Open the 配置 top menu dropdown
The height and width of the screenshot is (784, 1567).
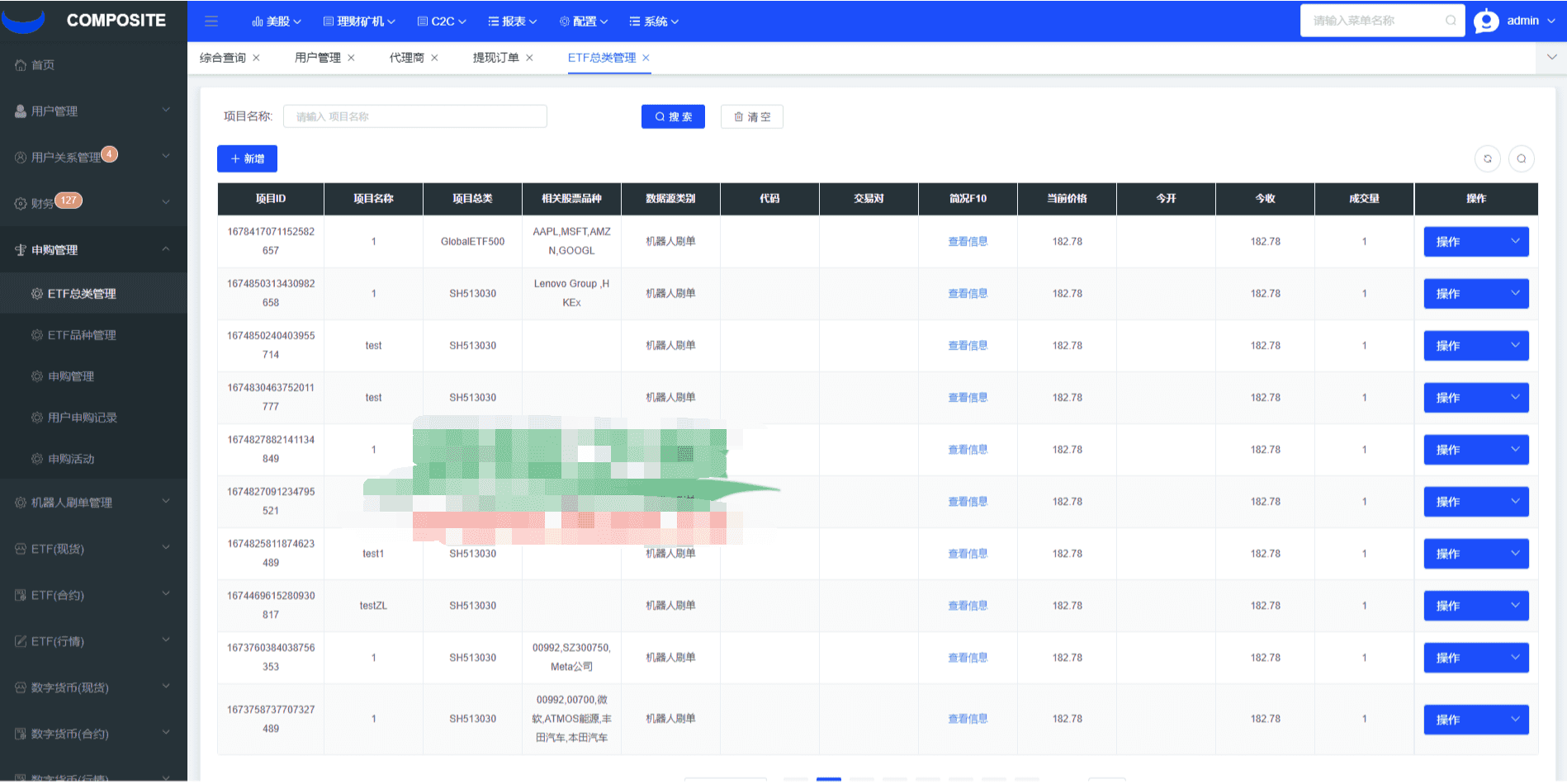point(584,21)
